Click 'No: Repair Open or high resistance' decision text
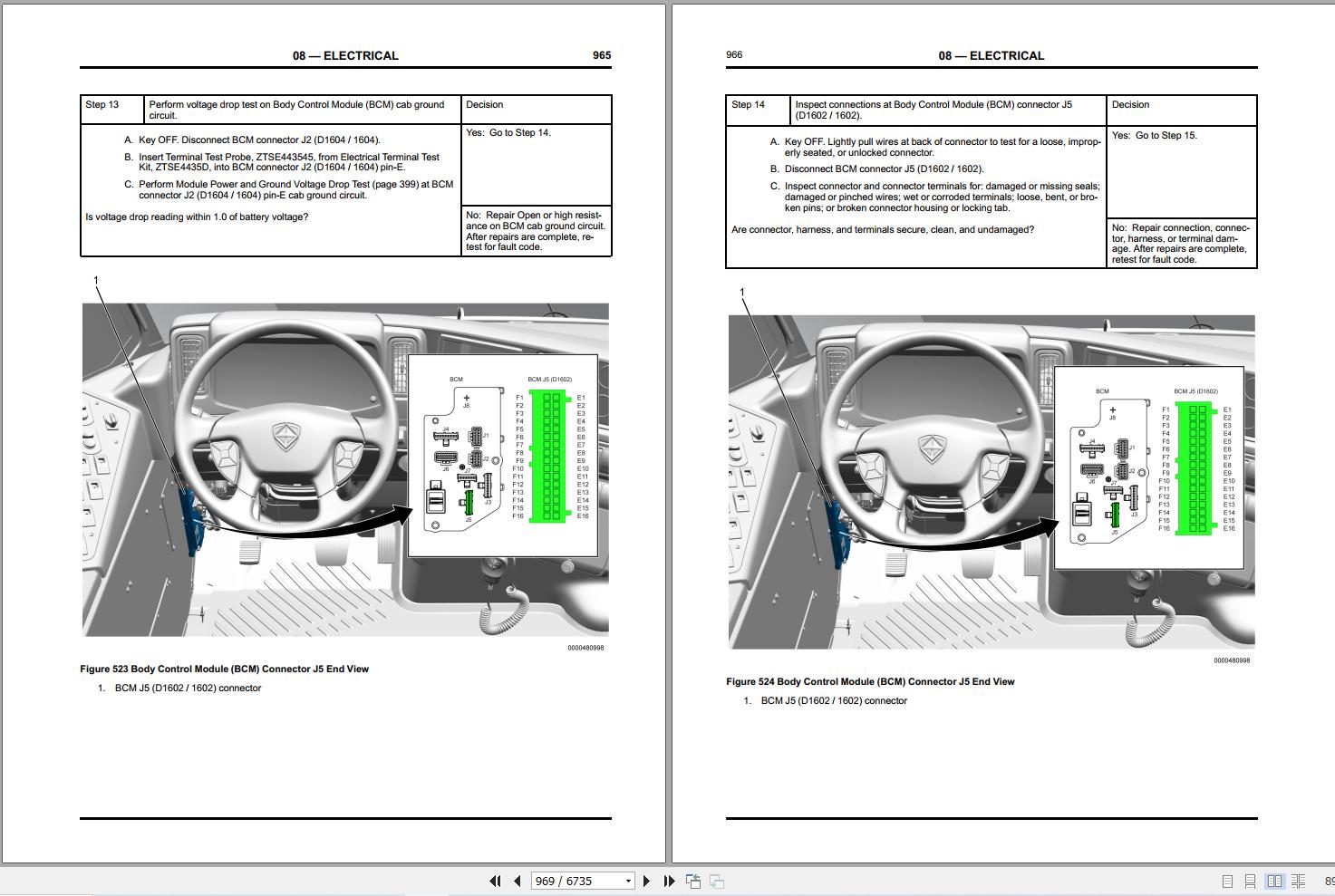Viewport: 1335px width, 896px height. coord(536,231)
